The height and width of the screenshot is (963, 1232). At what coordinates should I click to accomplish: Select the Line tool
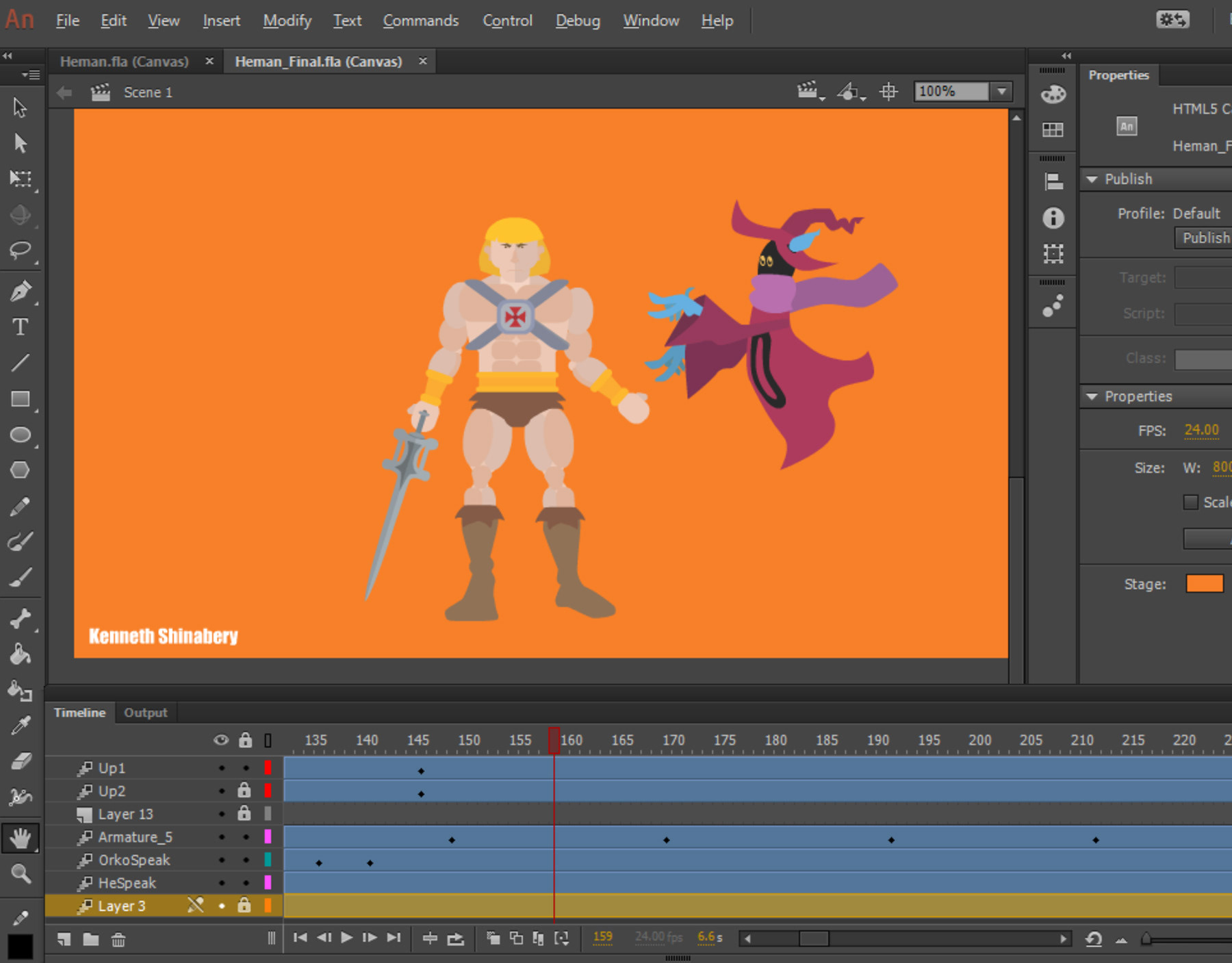(21, 363)
